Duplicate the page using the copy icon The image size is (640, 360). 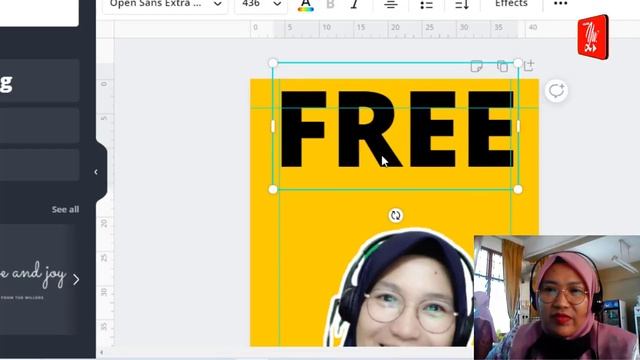(502, 66)
